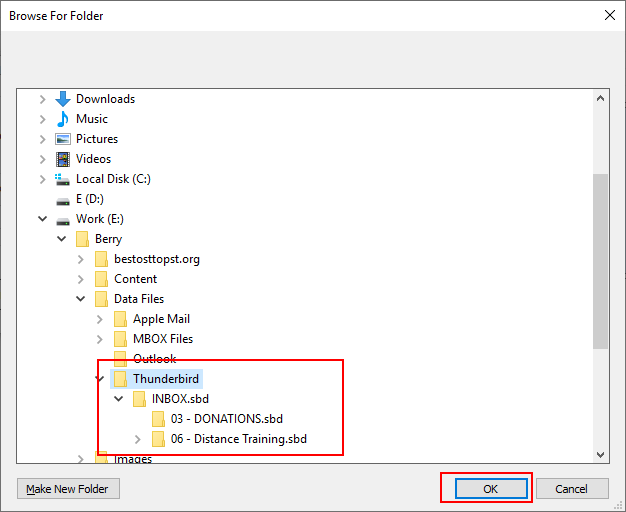Viewport: 626px width, 512px height.
Task: Click the Data Files folder icon
Action: coord(101,299)
